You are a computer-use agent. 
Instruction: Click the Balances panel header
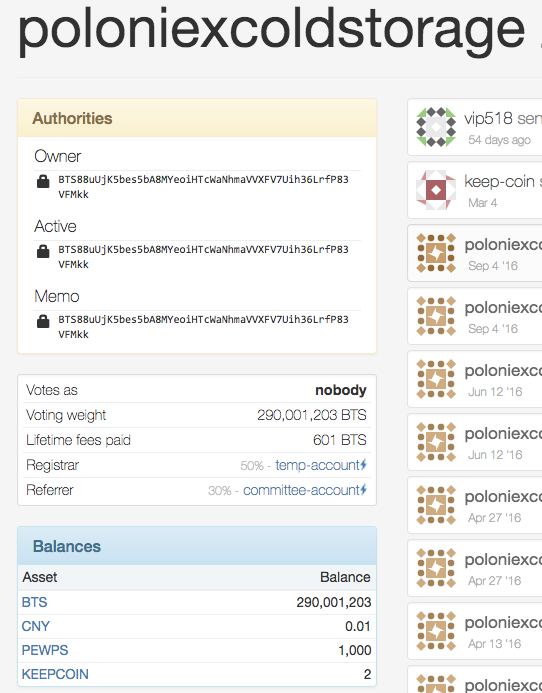point(197,546)
